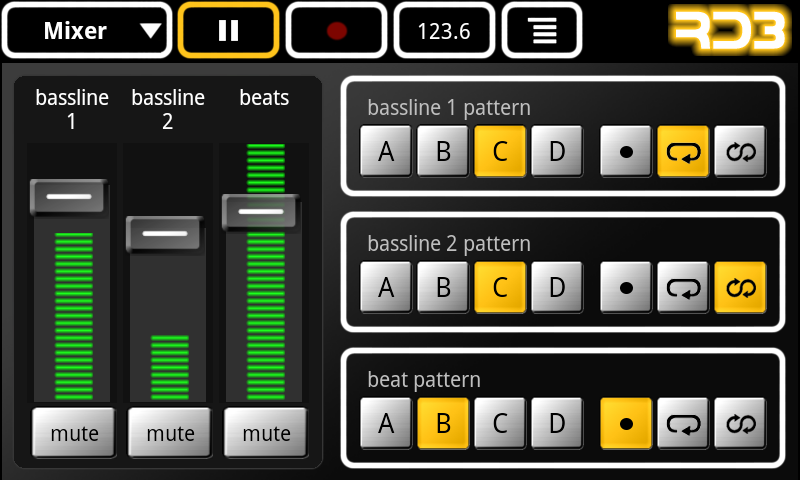Choose single-play dot mode for bassline 2

point(626,287)
